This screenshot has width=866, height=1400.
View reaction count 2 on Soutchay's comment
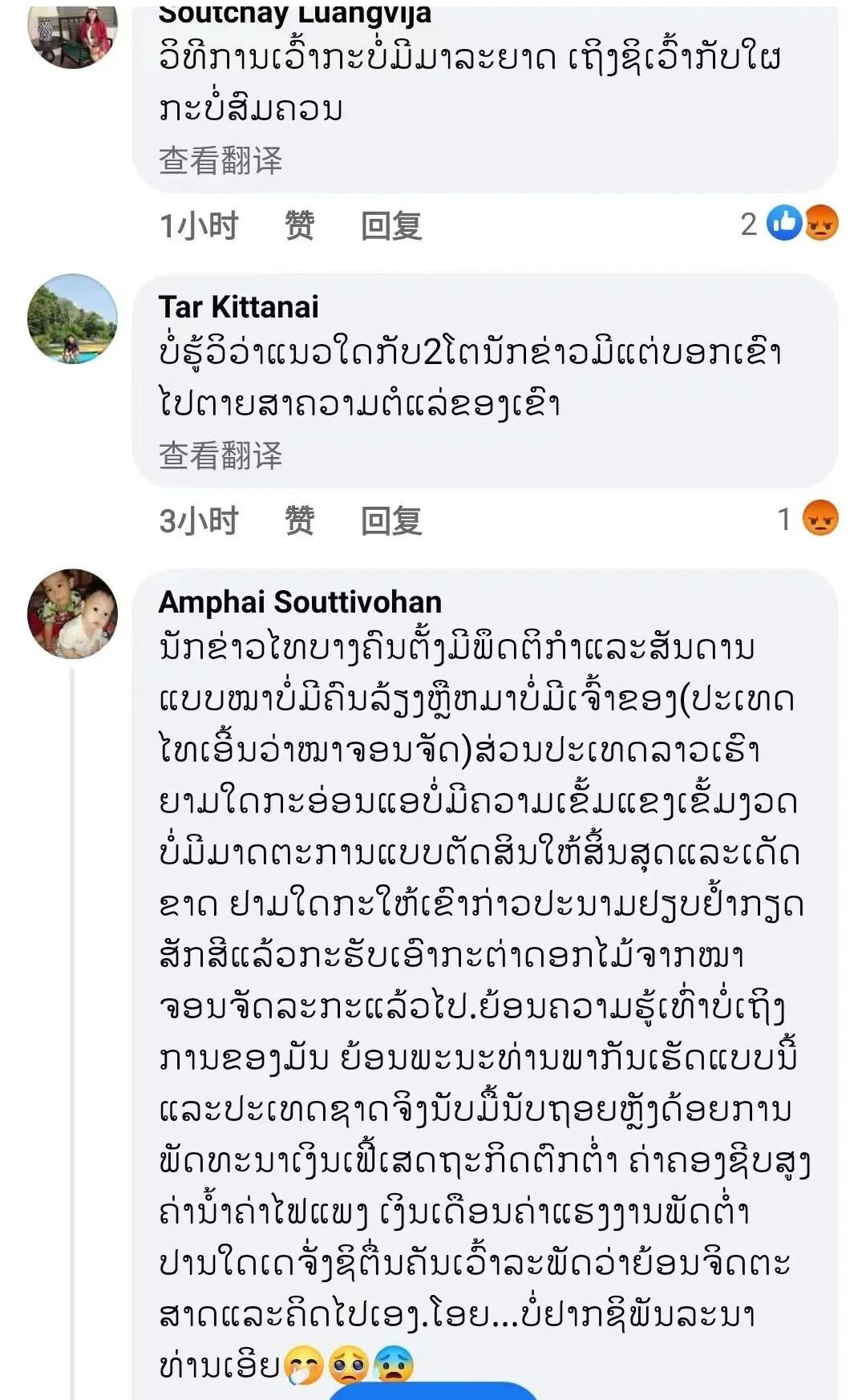(749, 225)
